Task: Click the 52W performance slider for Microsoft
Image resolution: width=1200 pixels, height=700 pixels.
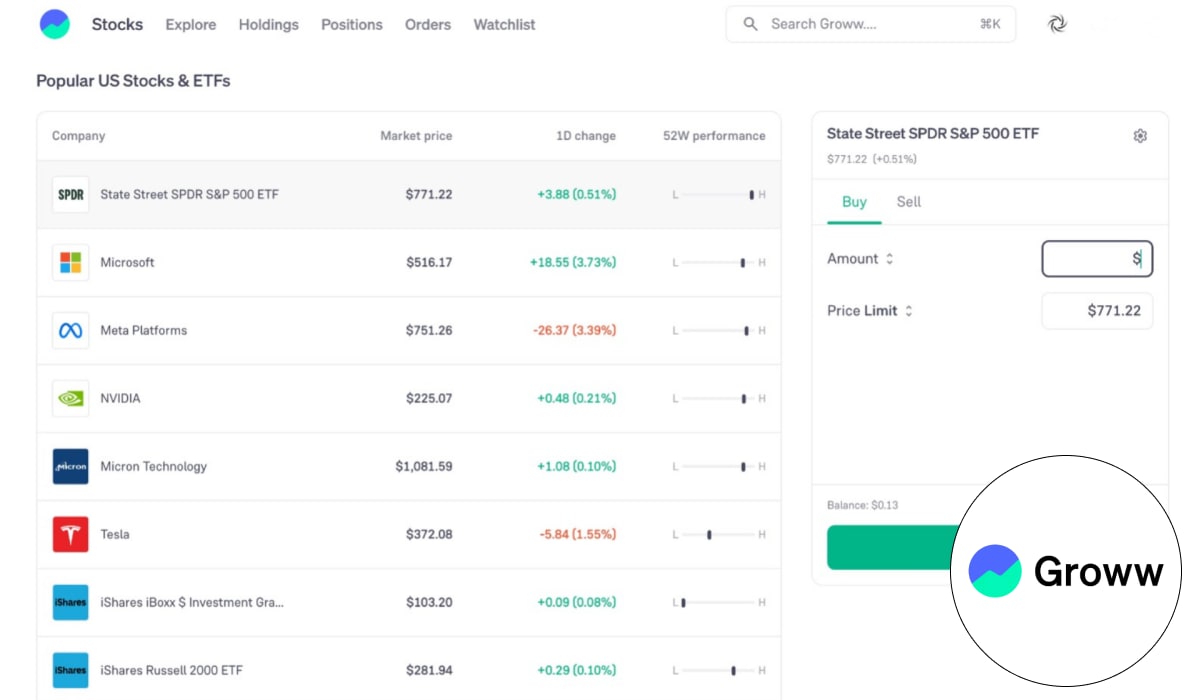Action: (720, 263)
